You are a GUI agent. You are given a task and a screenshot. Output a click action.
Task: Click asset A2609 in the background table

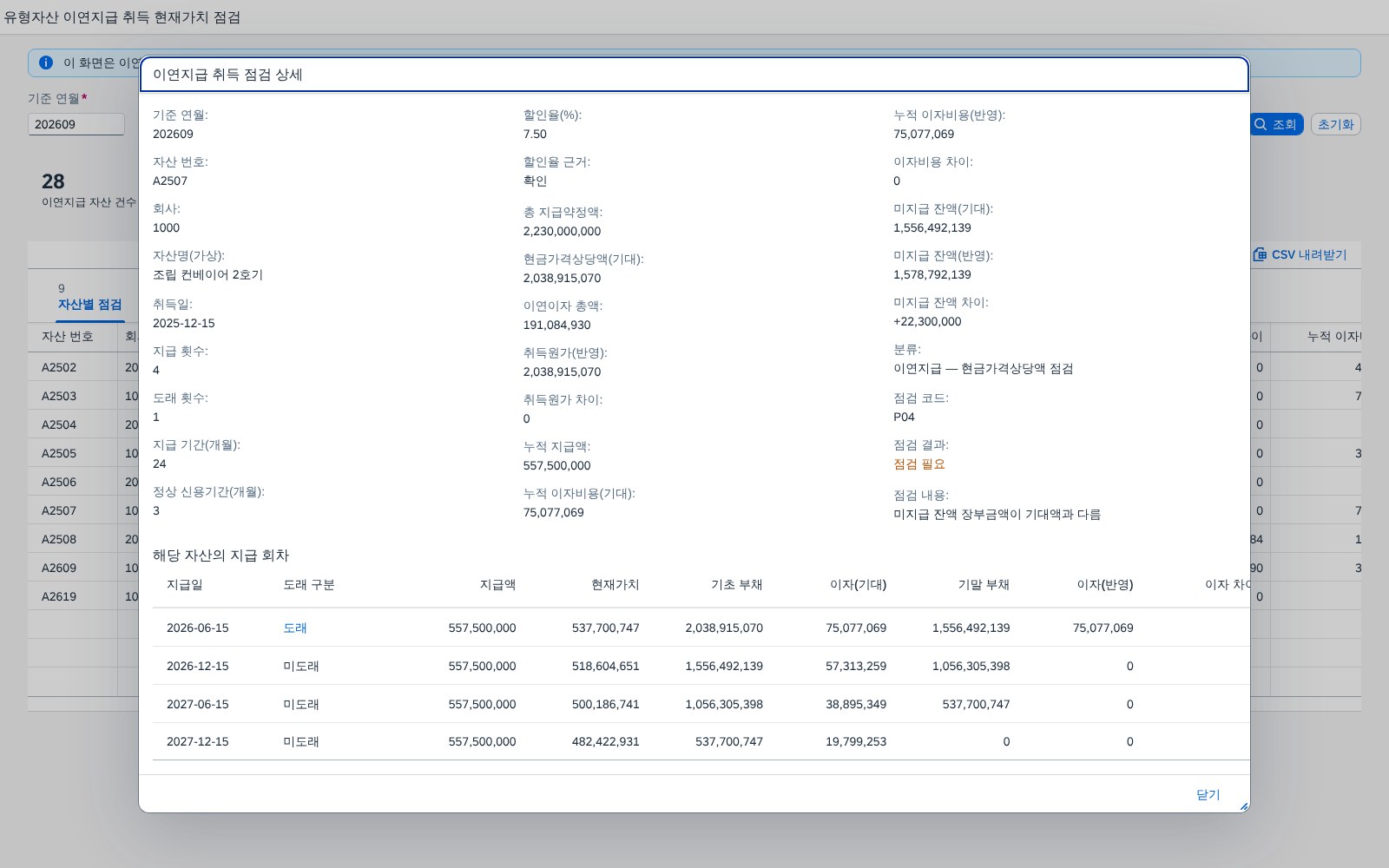pyautogui.click(x=59, y=568)
